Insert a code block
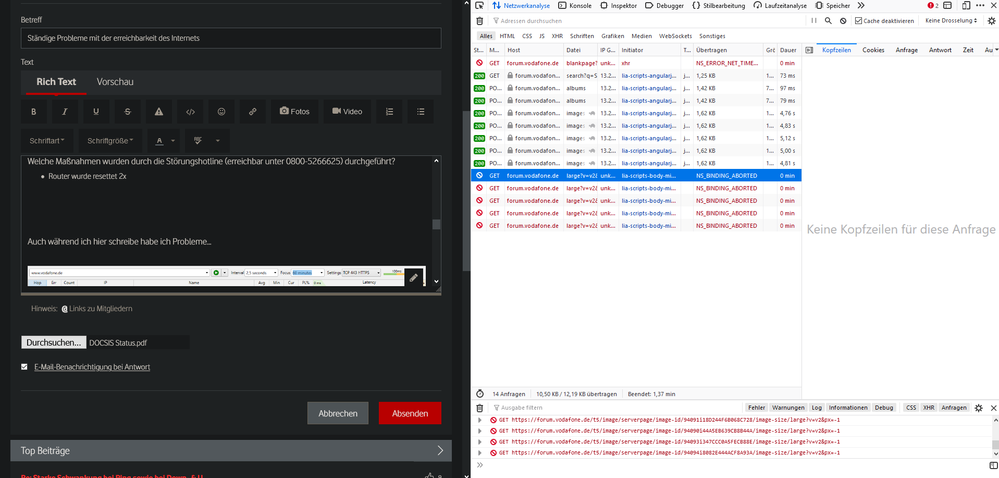The width and height of the screenshot is (999, 478). [x=190, y=112]
